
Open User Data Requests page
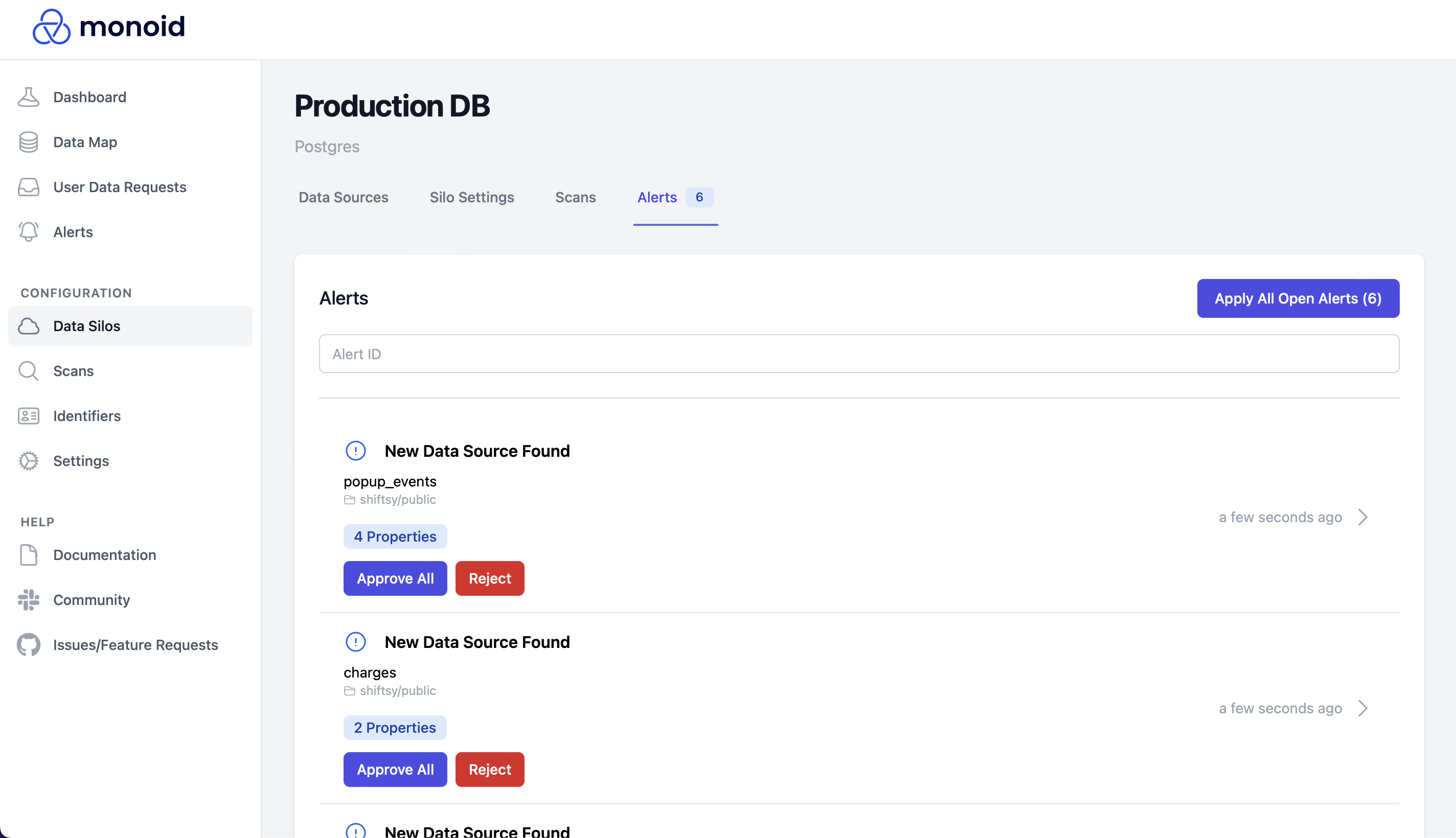pyautogui.click(x=130, y=187)
